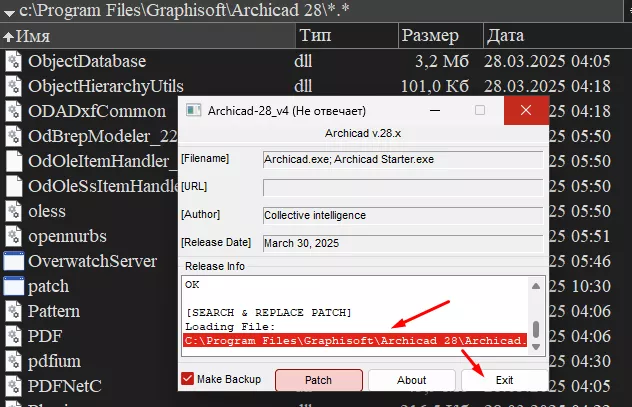Click the PDF dll file icon
This screenshot has width=632, height=407.
[x=14, y=336]
